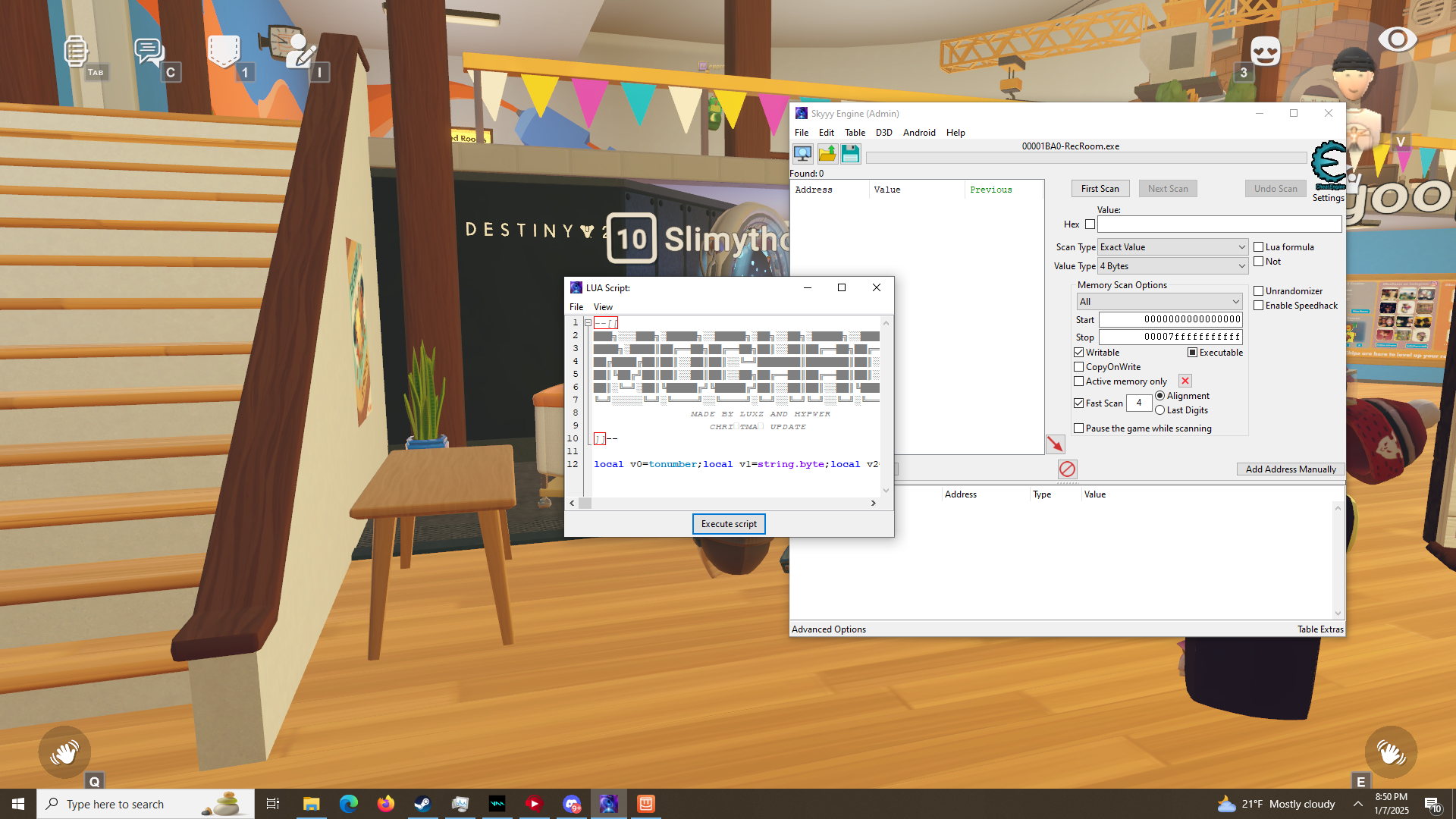Click the First Scan button
Image resolution: width=1456 pixels, height=819 pixels.
(1100, 189)
